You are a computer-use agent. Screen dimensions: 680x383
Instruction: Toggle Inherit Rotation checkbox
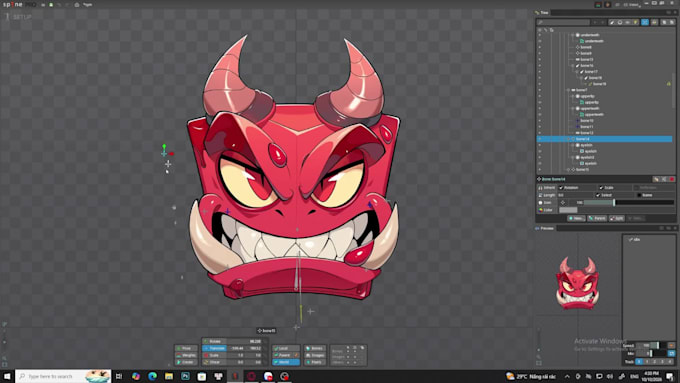pyautogui.click(x=561, y=188)
